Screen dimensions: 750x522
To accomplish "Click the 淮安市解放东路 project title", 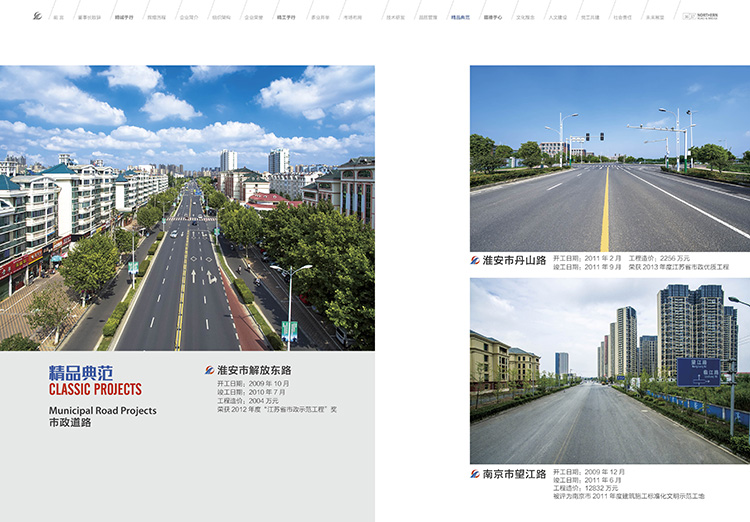I will 254,370.
